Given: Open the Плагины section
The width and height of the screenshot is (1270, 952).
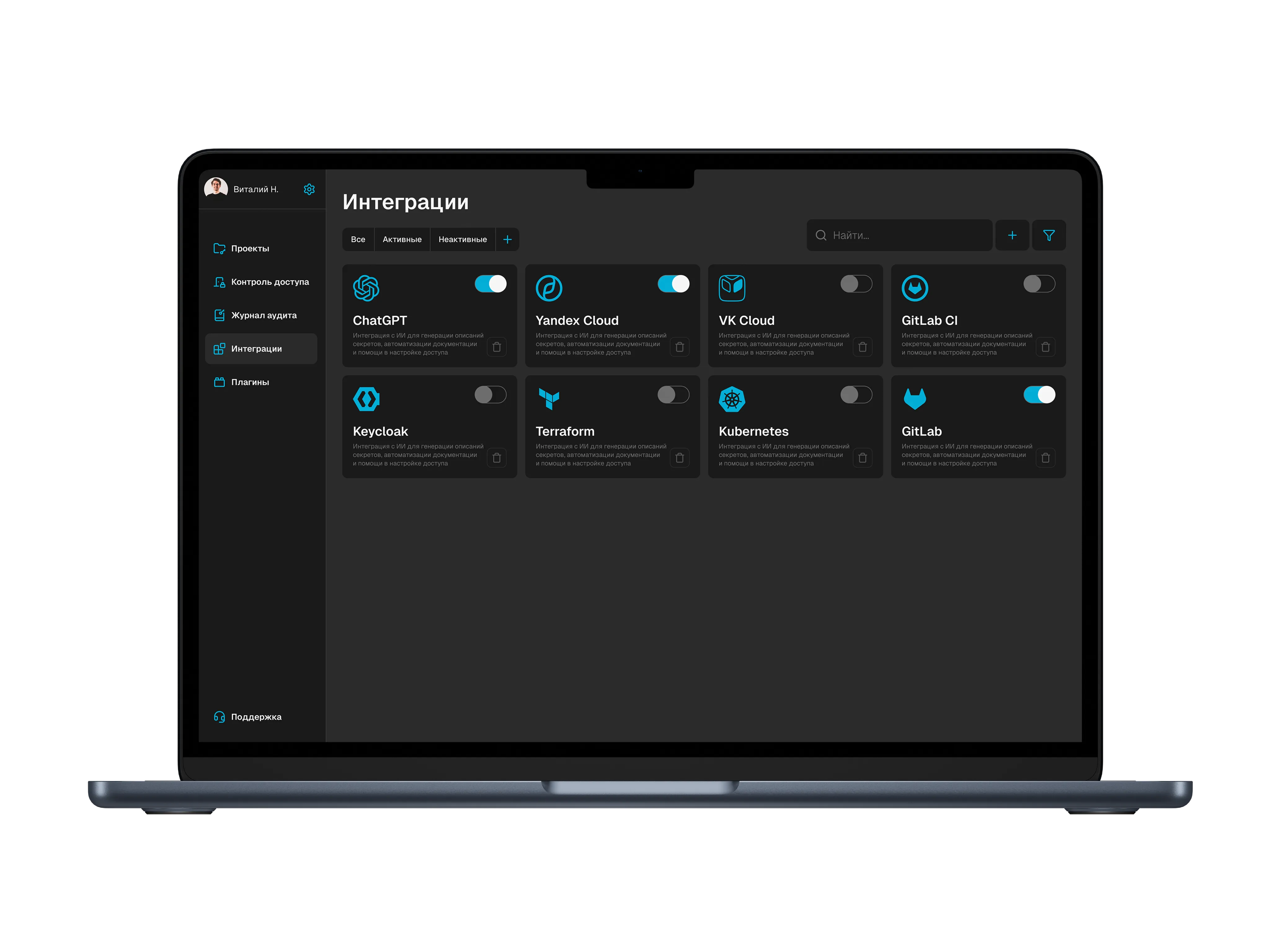Looking at the screenshot, I should (261, 382).
